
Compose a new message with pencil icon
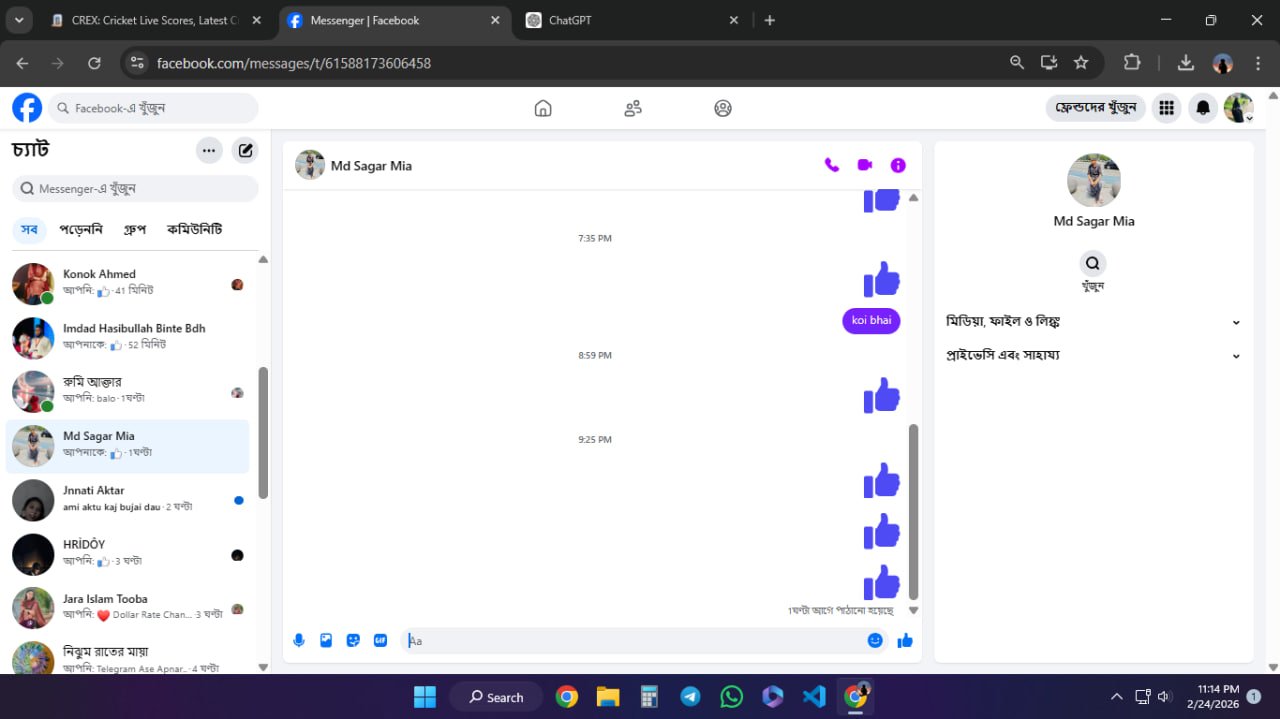pyautogui.click(x=245, y=151)
